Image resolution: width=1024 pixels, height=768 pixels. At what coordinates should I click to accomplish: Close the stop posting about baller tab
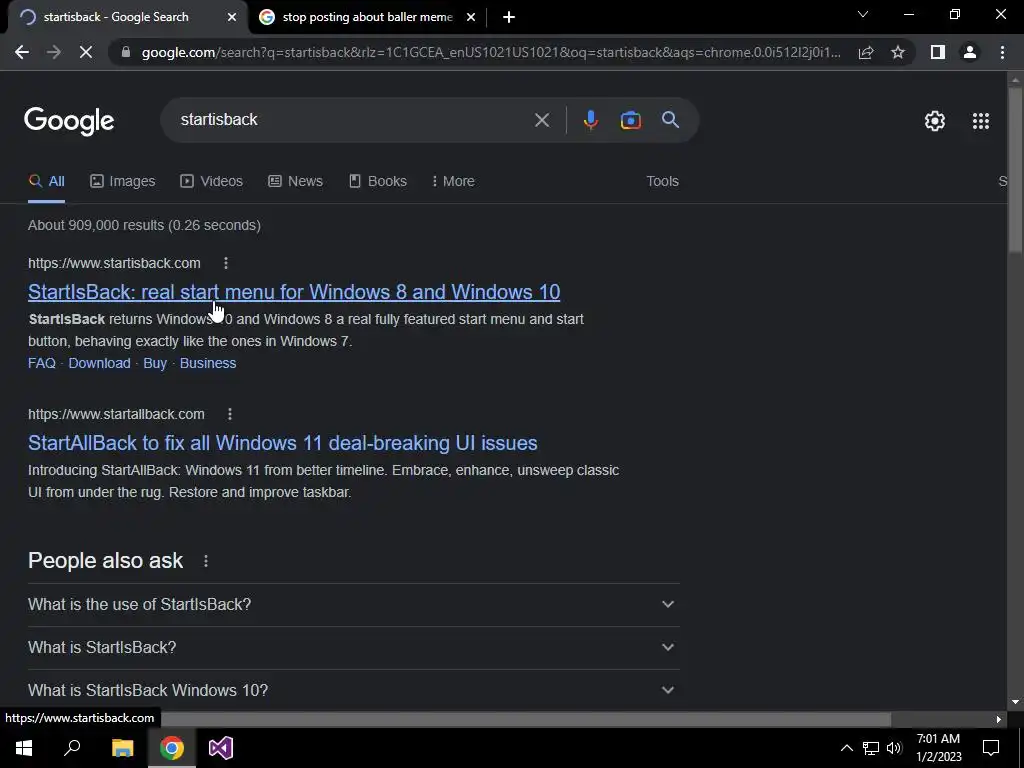point(471,17)
